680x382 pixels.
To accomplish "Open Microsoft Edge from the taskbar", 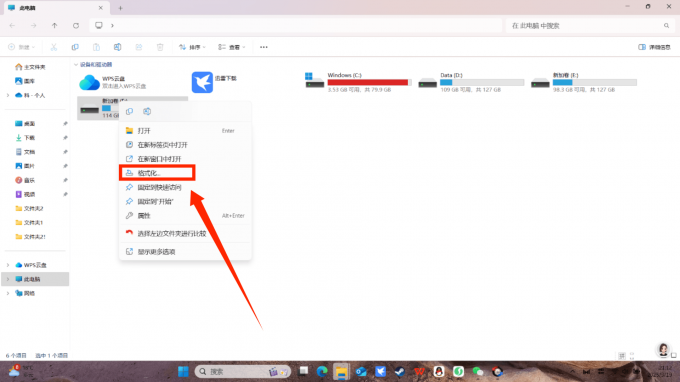I will pyautogui.click(x=322, y=371).
